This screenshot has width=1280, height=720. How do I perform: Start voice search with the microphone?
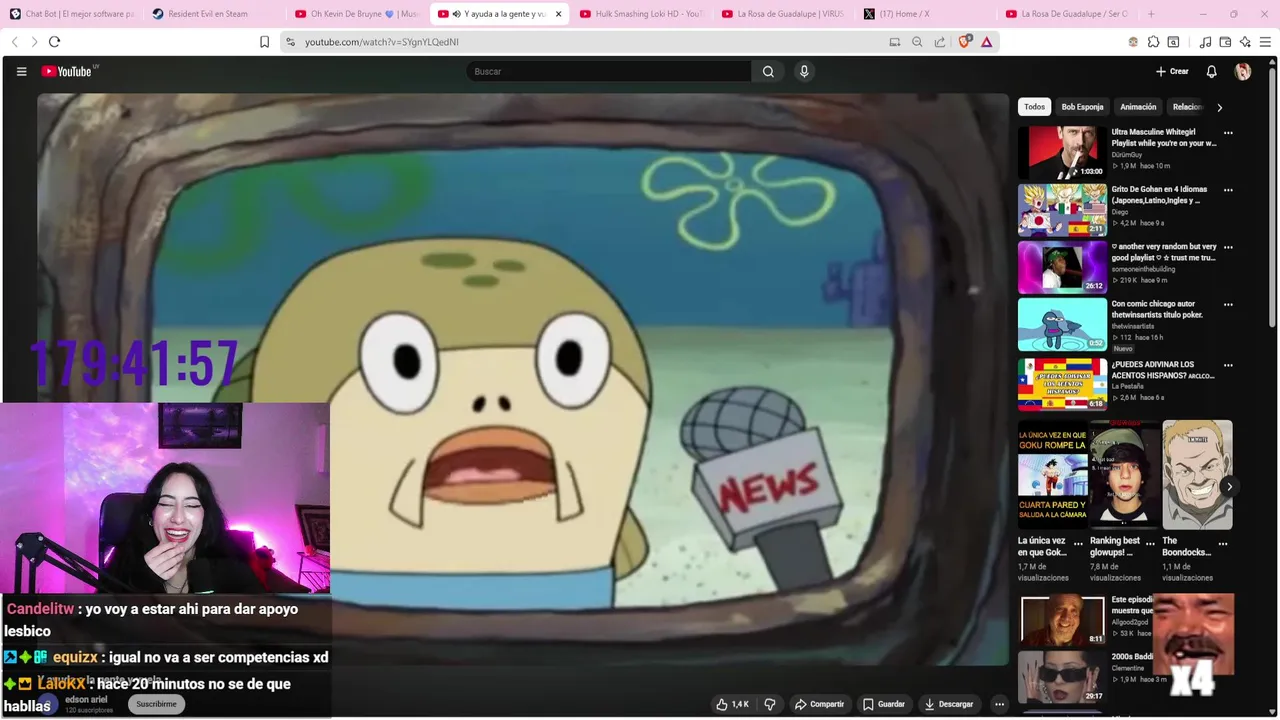tap(804, 71)
